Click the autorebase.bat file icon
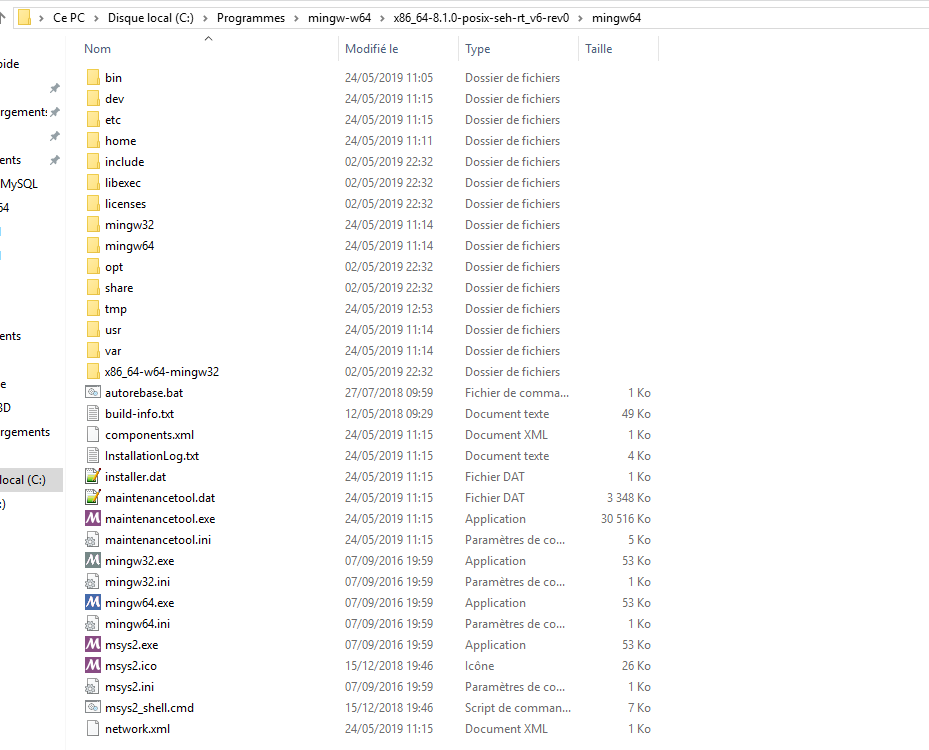 tap(93, 392)
